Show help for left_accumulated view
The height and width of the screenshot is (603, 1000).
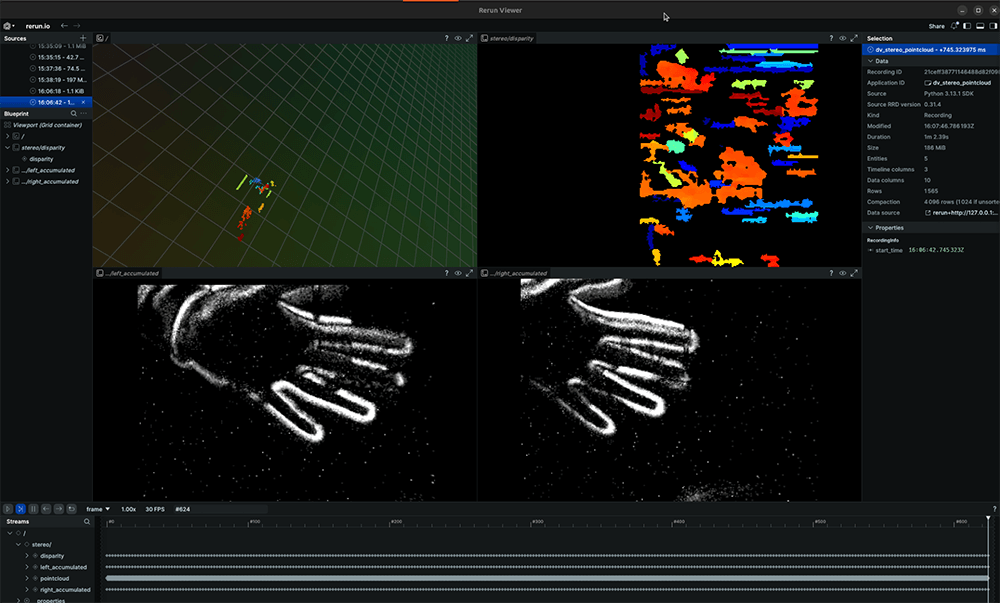[446, 273]
